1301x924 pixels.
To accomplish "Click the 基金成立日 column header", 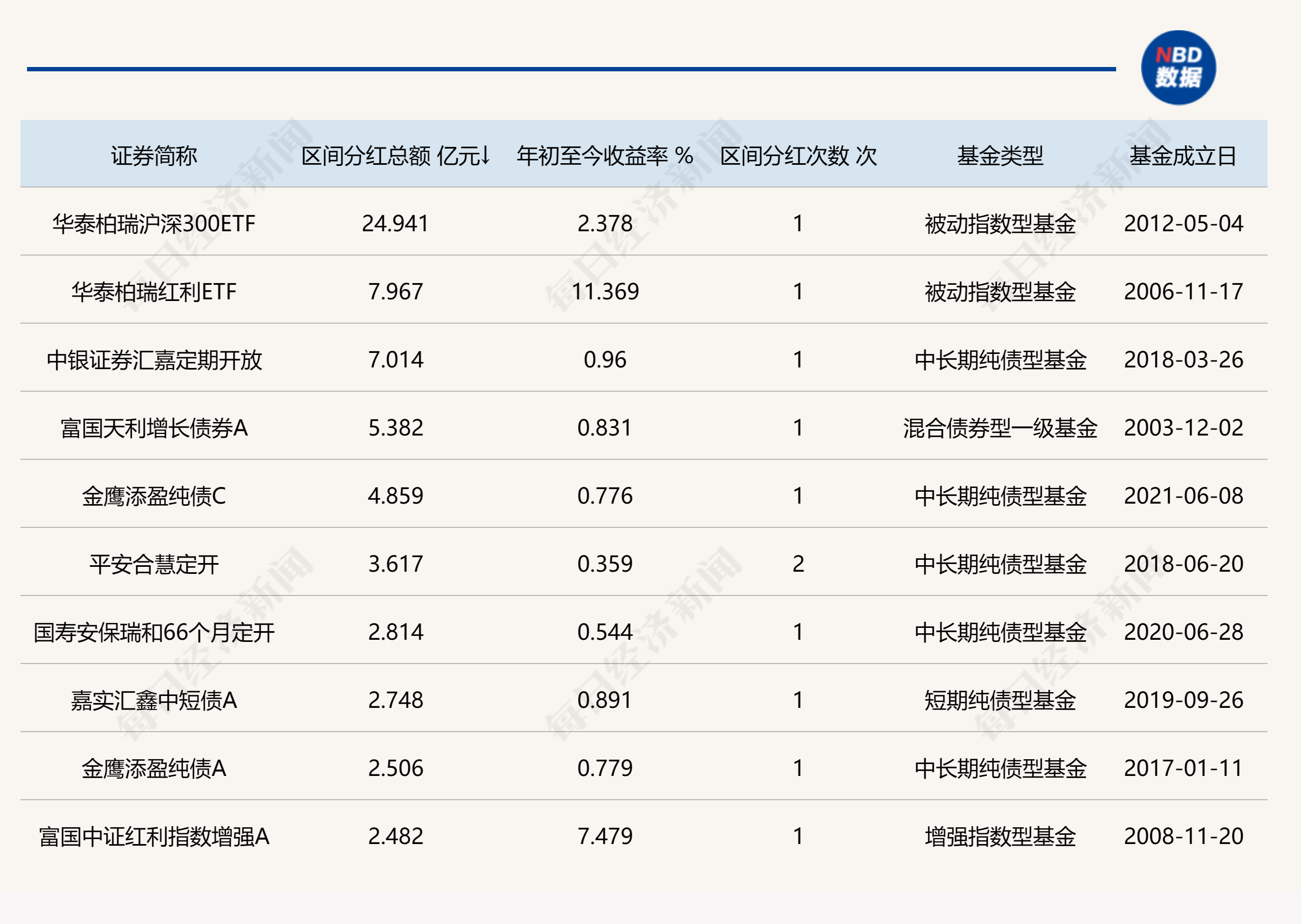I will [x=1183, y=156].
